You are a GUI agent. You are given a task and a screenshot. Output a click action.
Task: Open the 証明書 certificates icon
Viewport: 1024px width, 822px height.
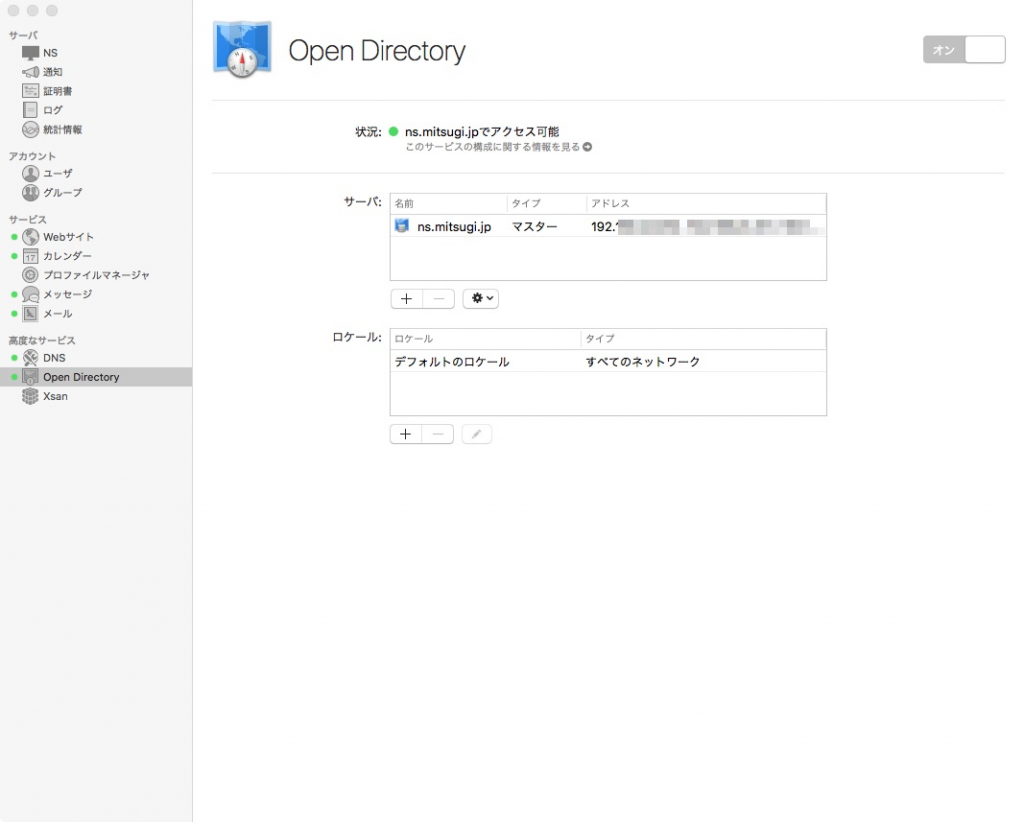pyautogui.click(x=30, y=91)
